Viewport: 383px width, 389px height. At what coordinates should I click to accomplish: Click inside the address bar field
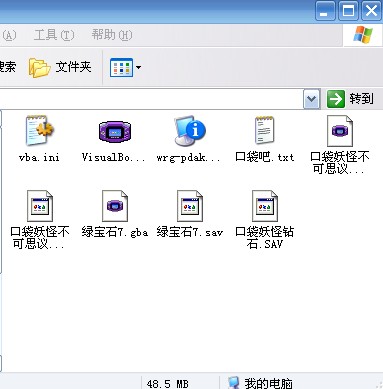(152, 99)
